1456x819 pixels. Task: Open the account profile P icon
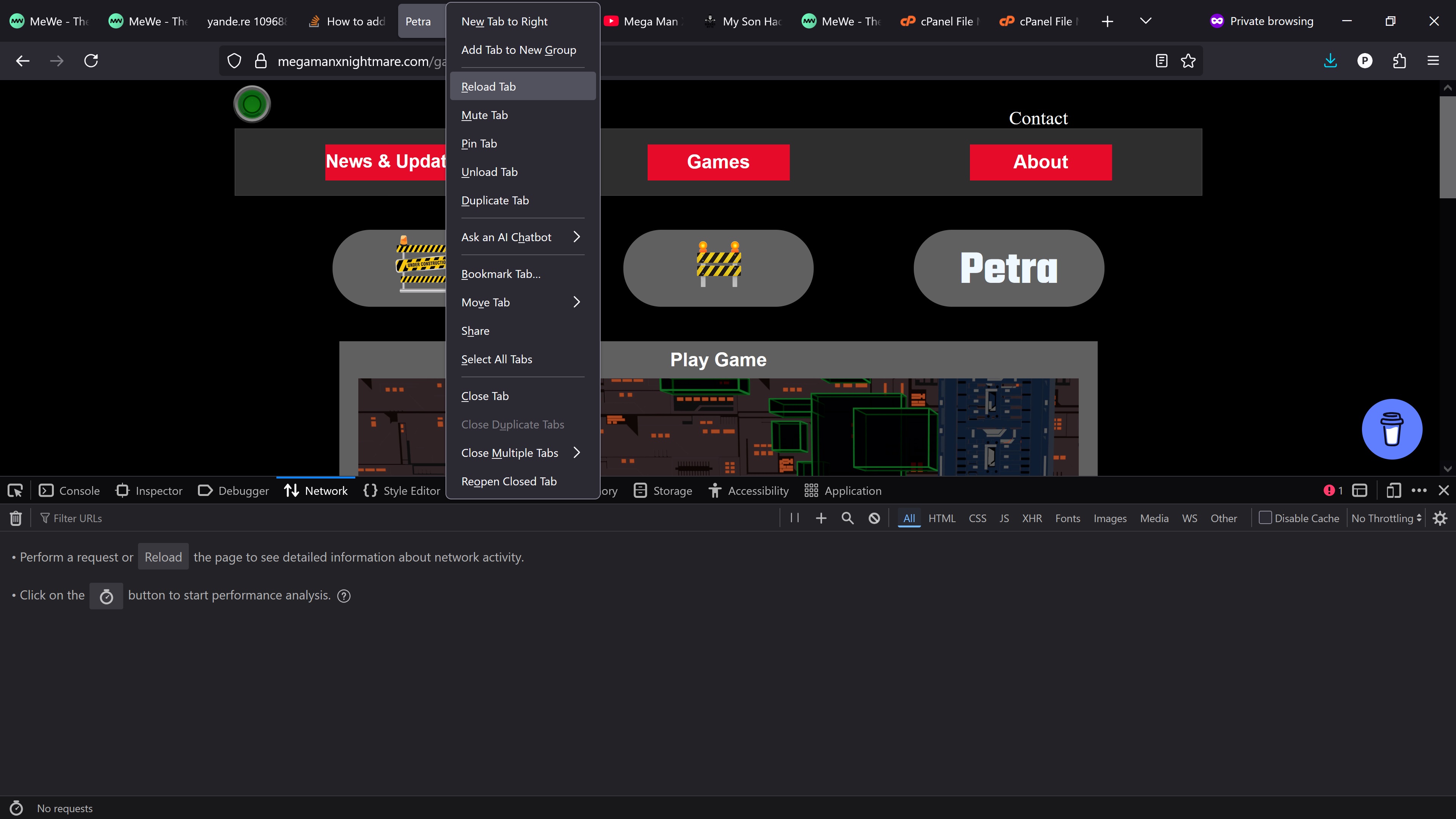point(1365,61)
